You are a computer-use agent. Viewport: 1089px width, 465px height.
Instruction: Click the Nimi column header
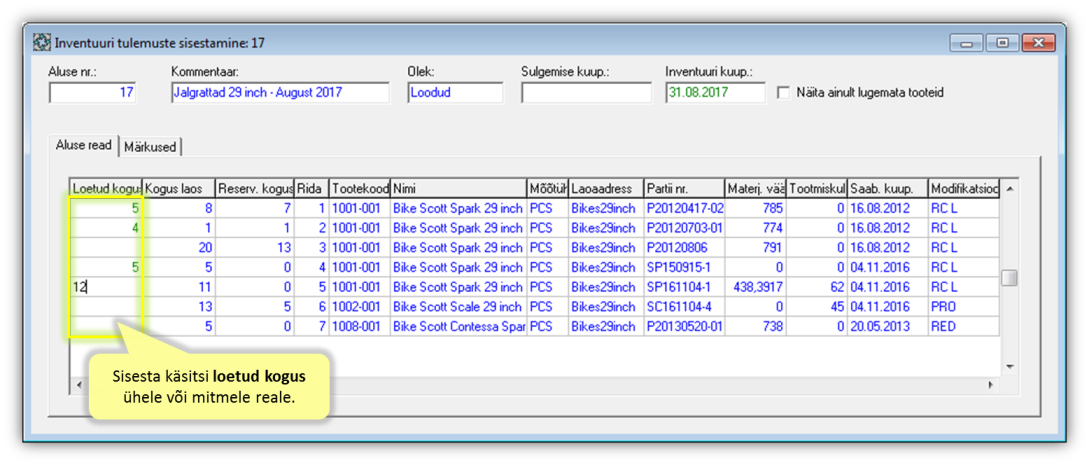tap(458, 187)
